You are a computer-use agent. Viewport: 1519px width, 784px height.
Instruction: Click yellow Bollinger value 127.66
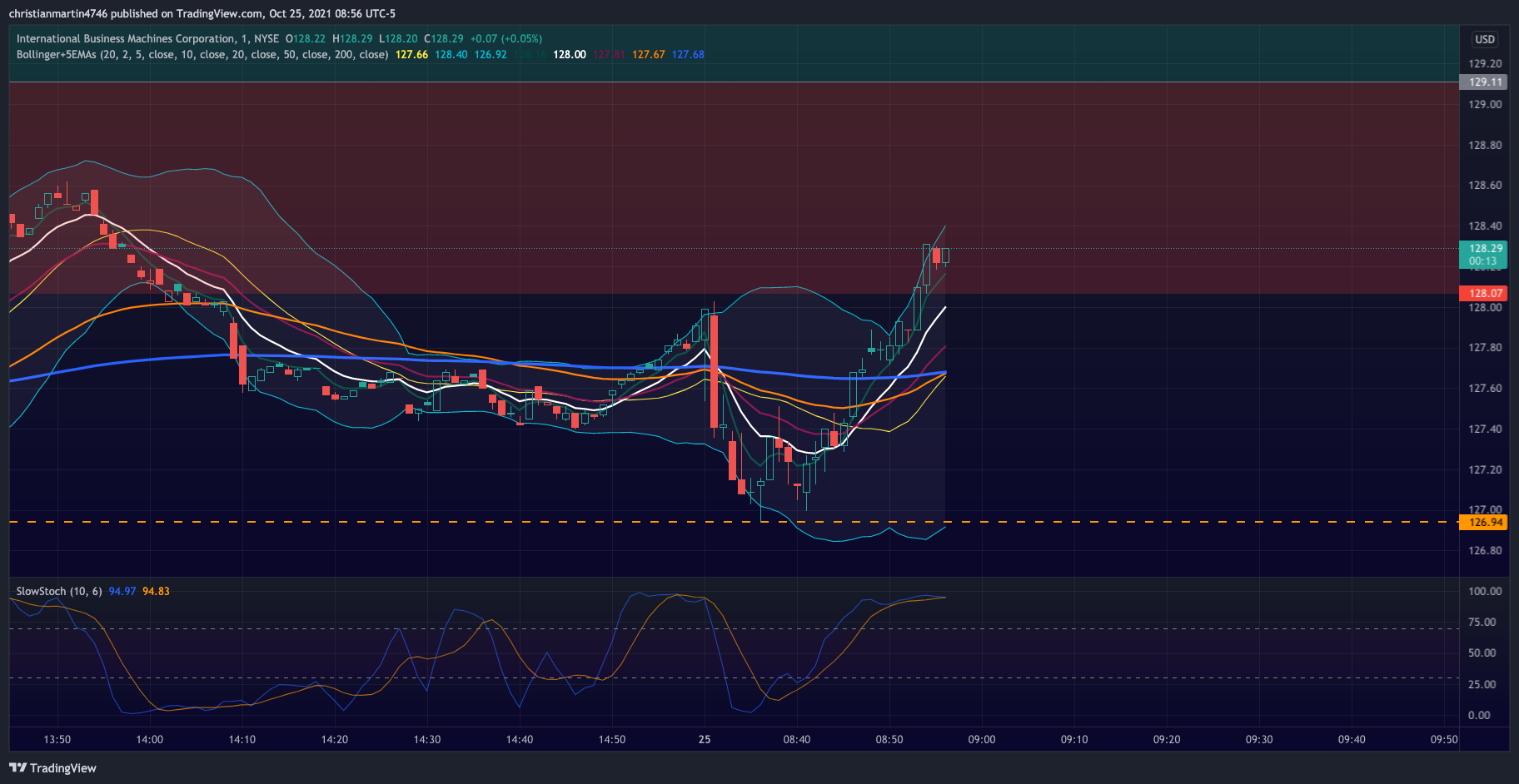(x=411, y=54)
